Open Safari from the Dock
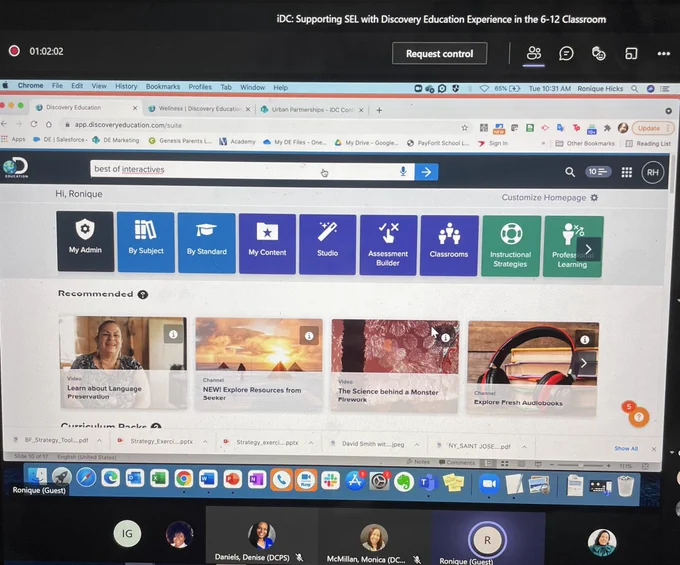This screenshot has height=565, width=680. 86,477
